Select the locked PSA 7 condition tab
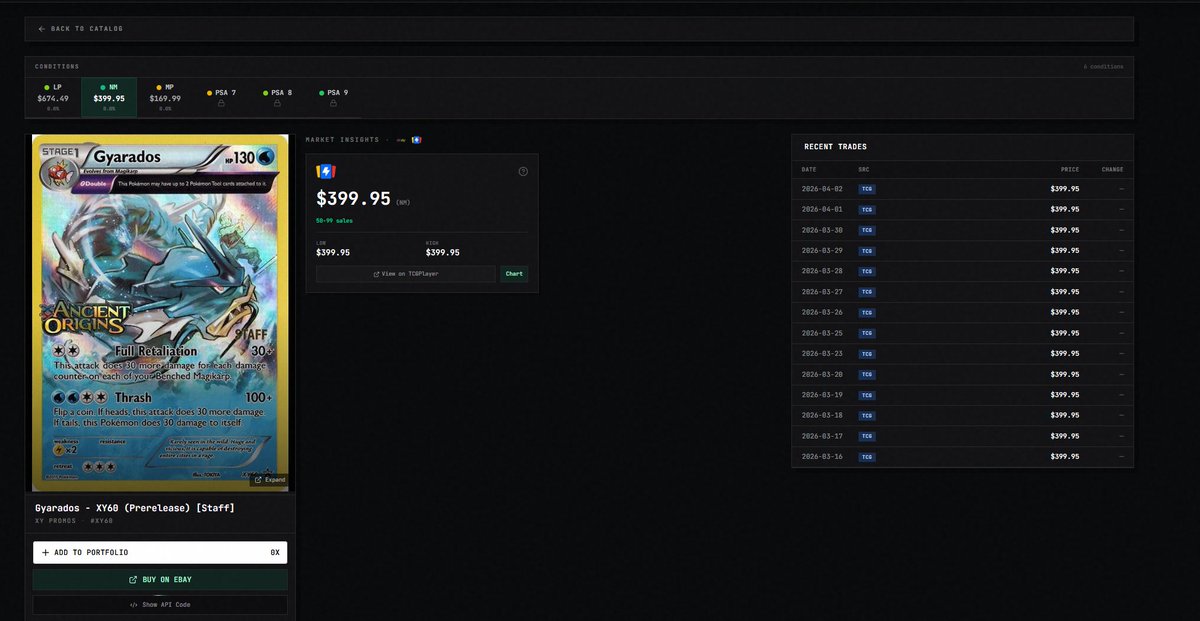This screenshot has width=1200, height=621. 221,98
